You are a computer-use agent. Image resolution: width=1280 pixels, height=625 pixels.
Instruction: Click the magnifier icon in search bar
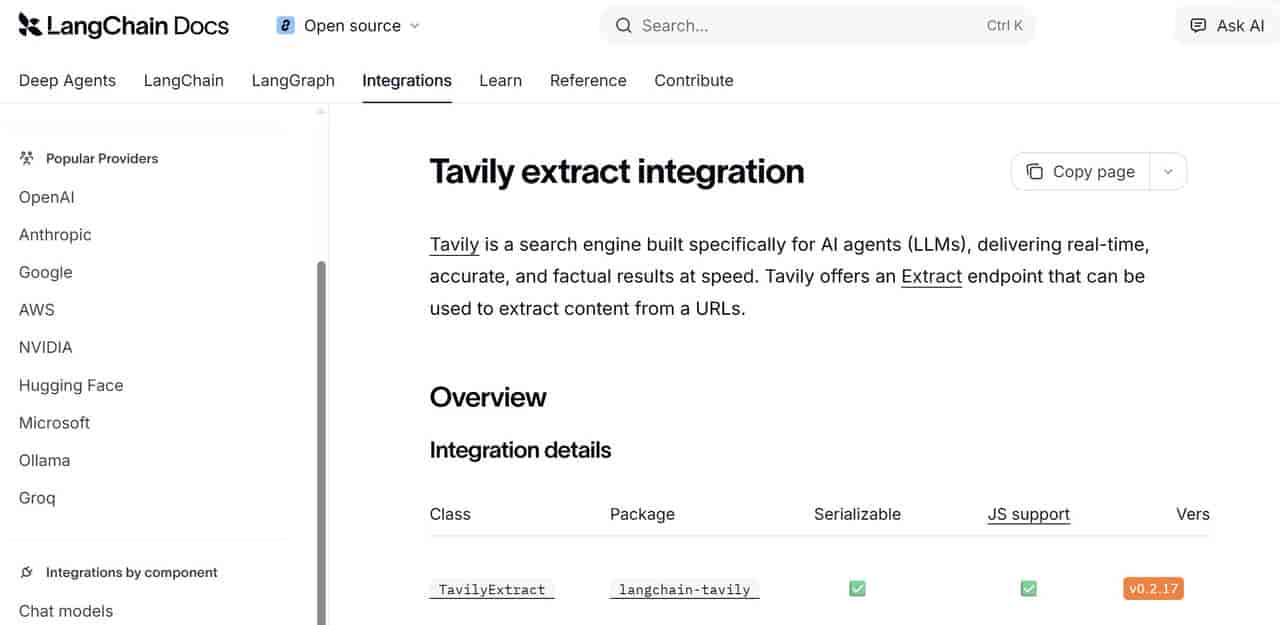pyautogui.click(x=624, y=26)
